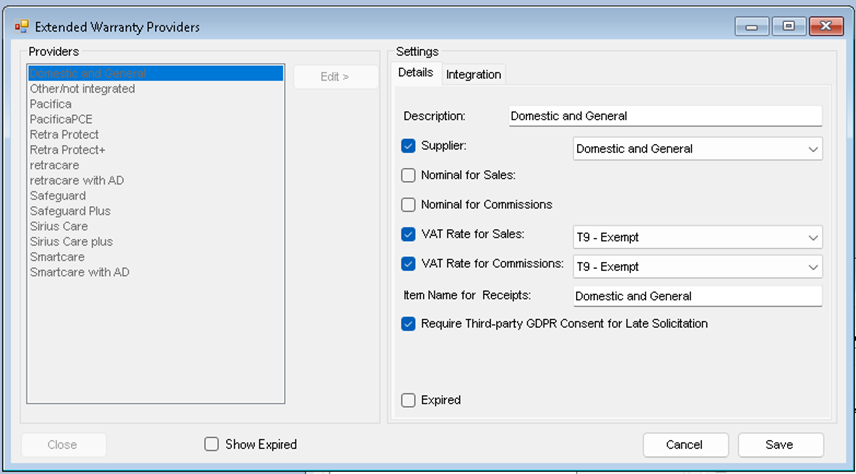Image resolution: width=856 pixels, height=474 pixels.
Task: Open the VAT Rate for Commissions dropdown
Action: (x=698, y=267)
